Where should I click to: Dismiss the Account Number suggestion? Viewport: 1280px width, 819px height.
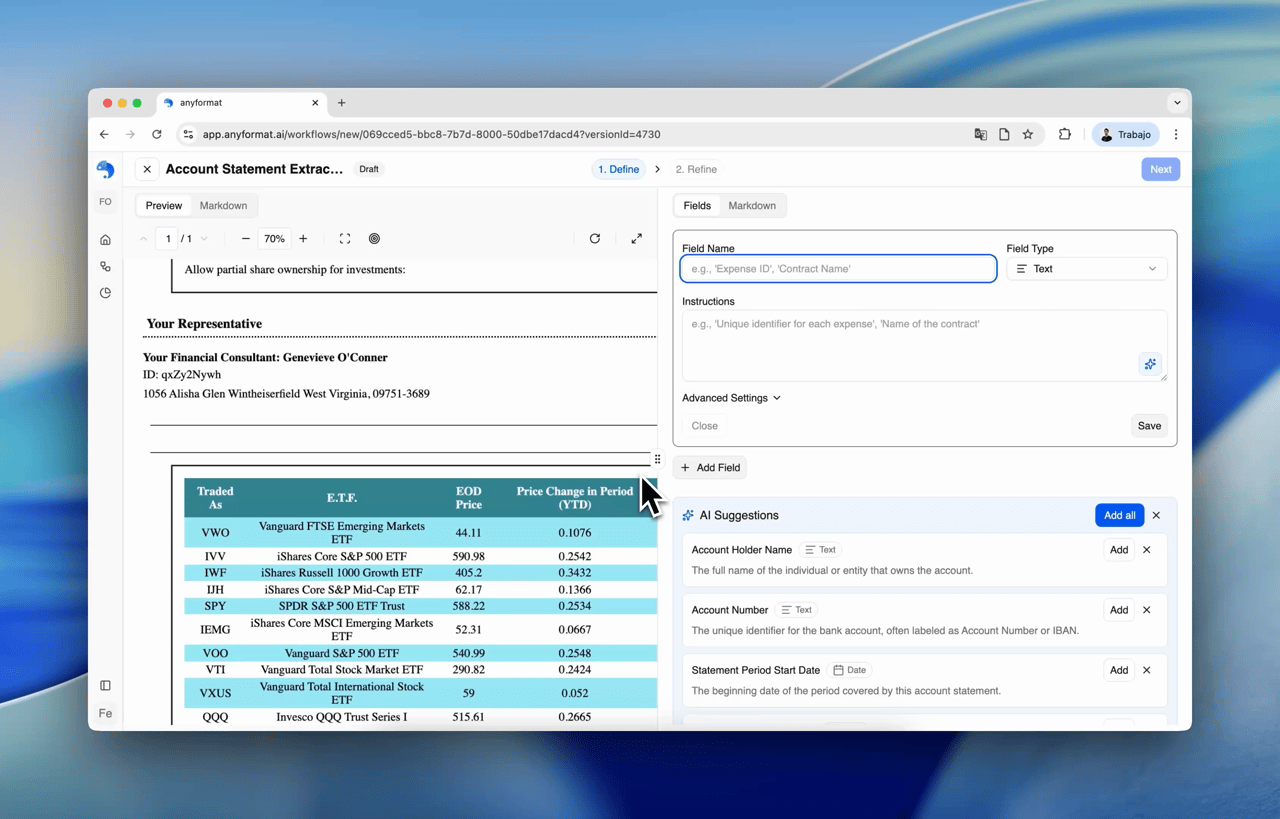click(1147, 610)
